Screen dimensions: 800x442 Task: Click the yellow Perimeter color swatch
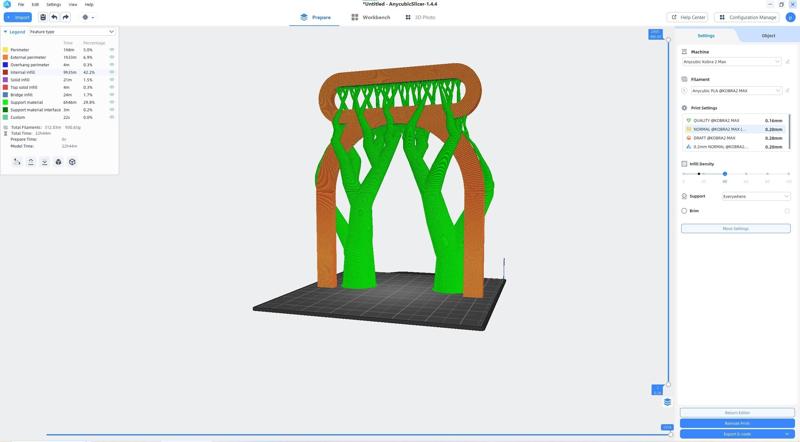click(6, 50)
